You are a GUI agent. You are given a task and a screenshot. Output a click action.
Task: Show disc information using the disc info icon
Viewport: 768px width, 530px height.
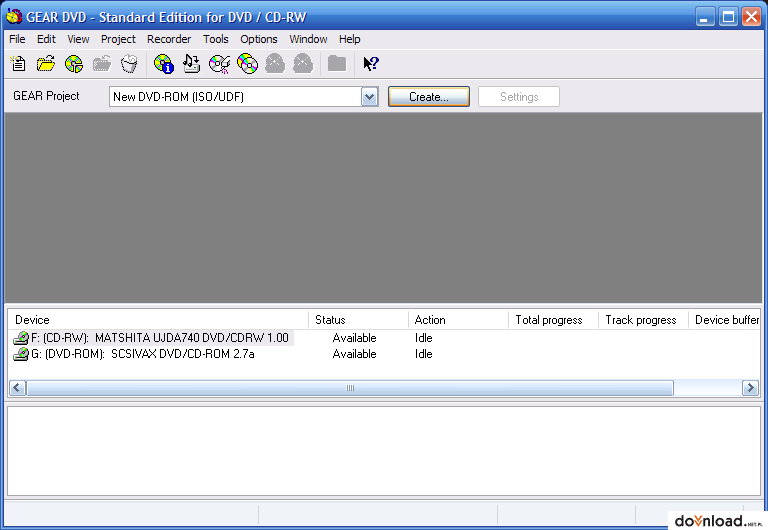point(164,64)
